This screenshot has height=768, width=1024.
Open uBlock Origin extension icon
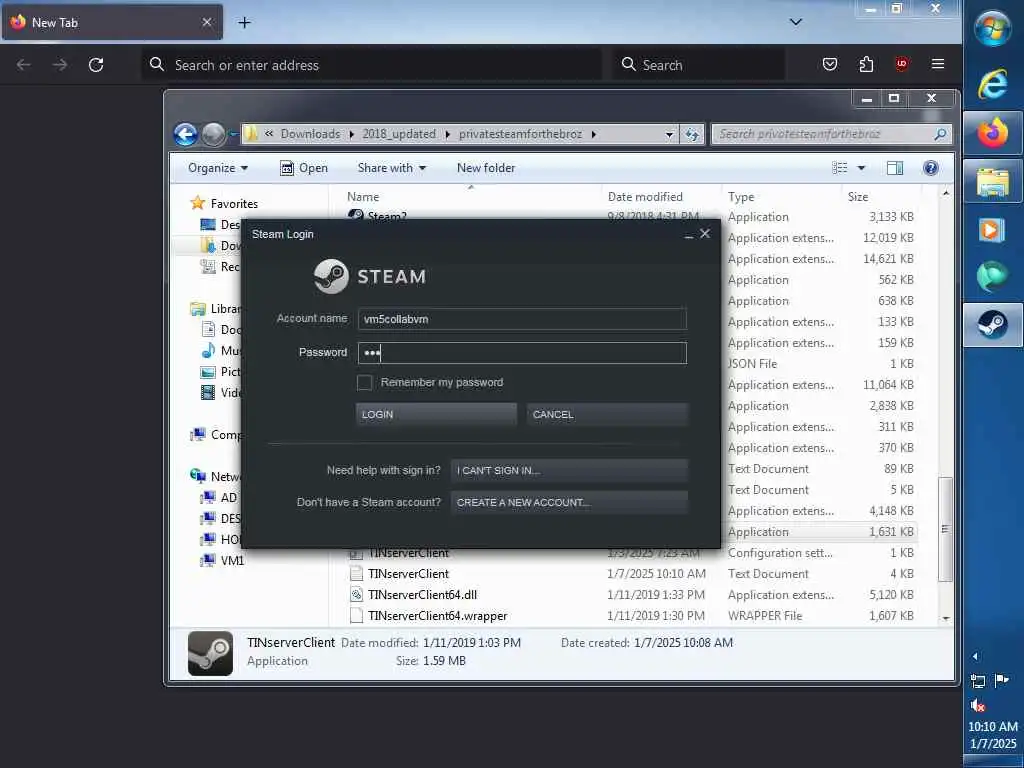pyautogui.click(x=902, y=64)
